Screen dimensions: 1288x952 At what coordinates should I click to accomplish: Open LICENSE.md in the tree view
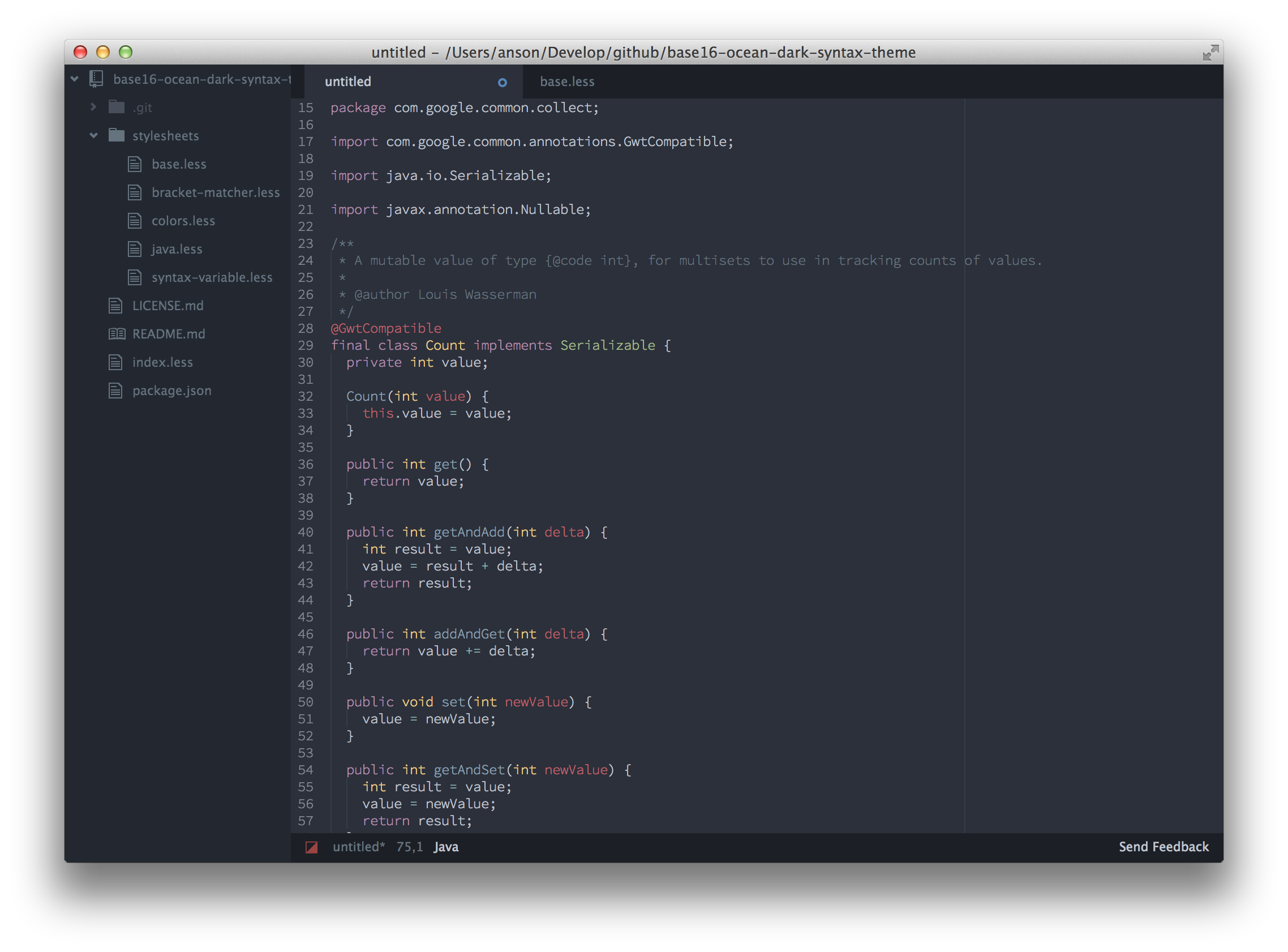(168, 306)
